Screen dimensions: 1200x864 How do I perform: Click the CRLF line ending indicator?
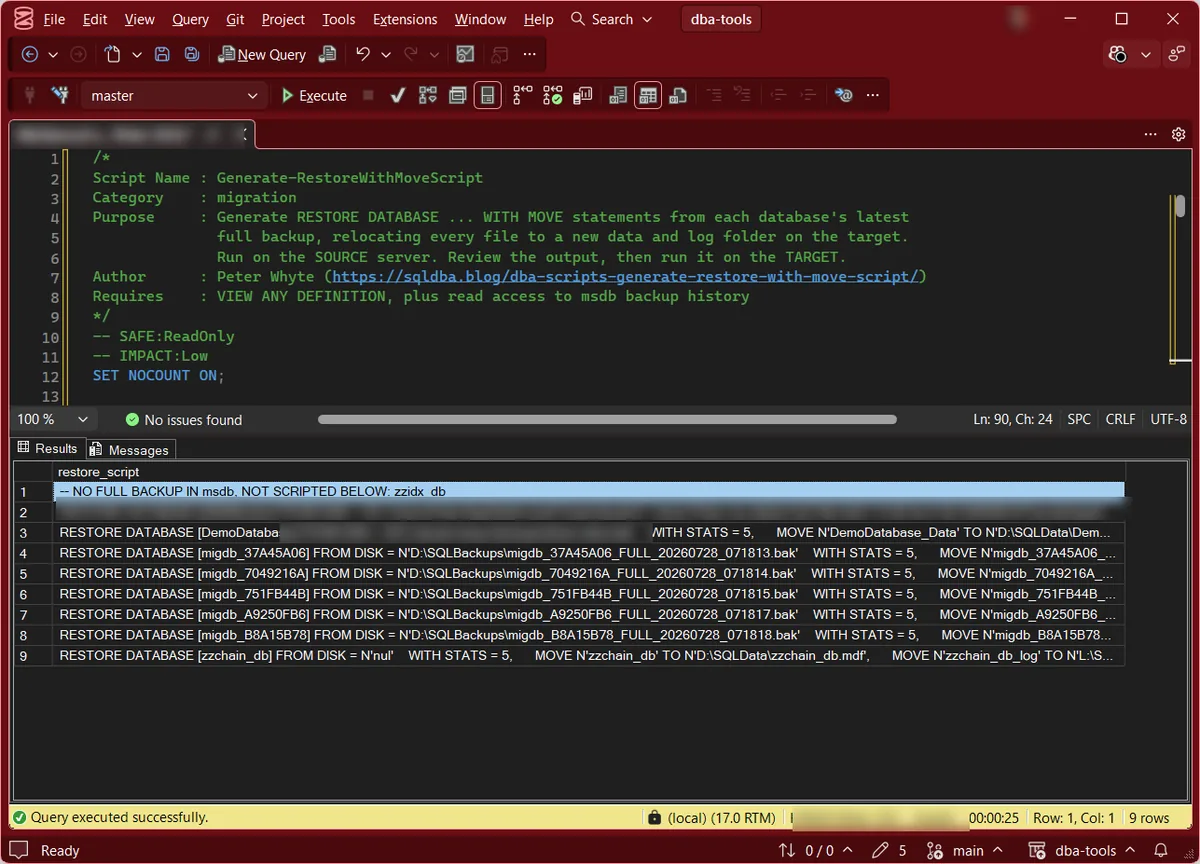(x=1120, y=420)
